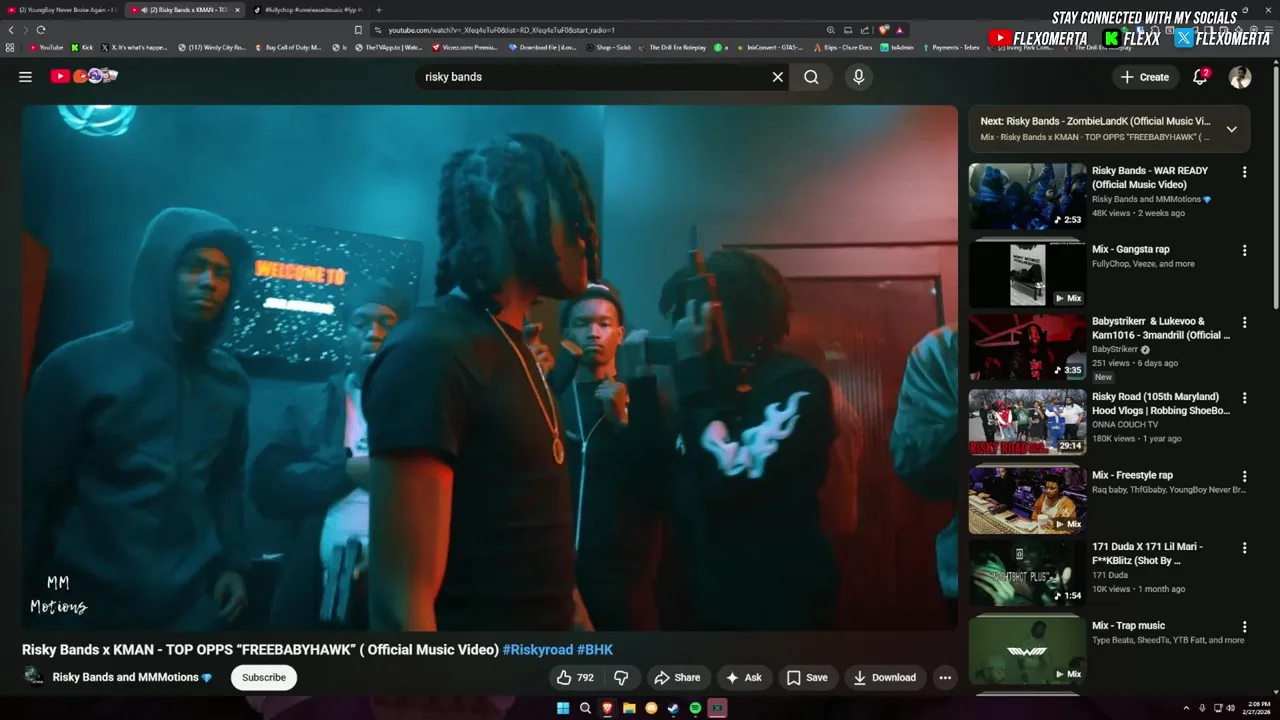
Task: Select the Risky Bands x KMAN browser tab
Action: 185,10
